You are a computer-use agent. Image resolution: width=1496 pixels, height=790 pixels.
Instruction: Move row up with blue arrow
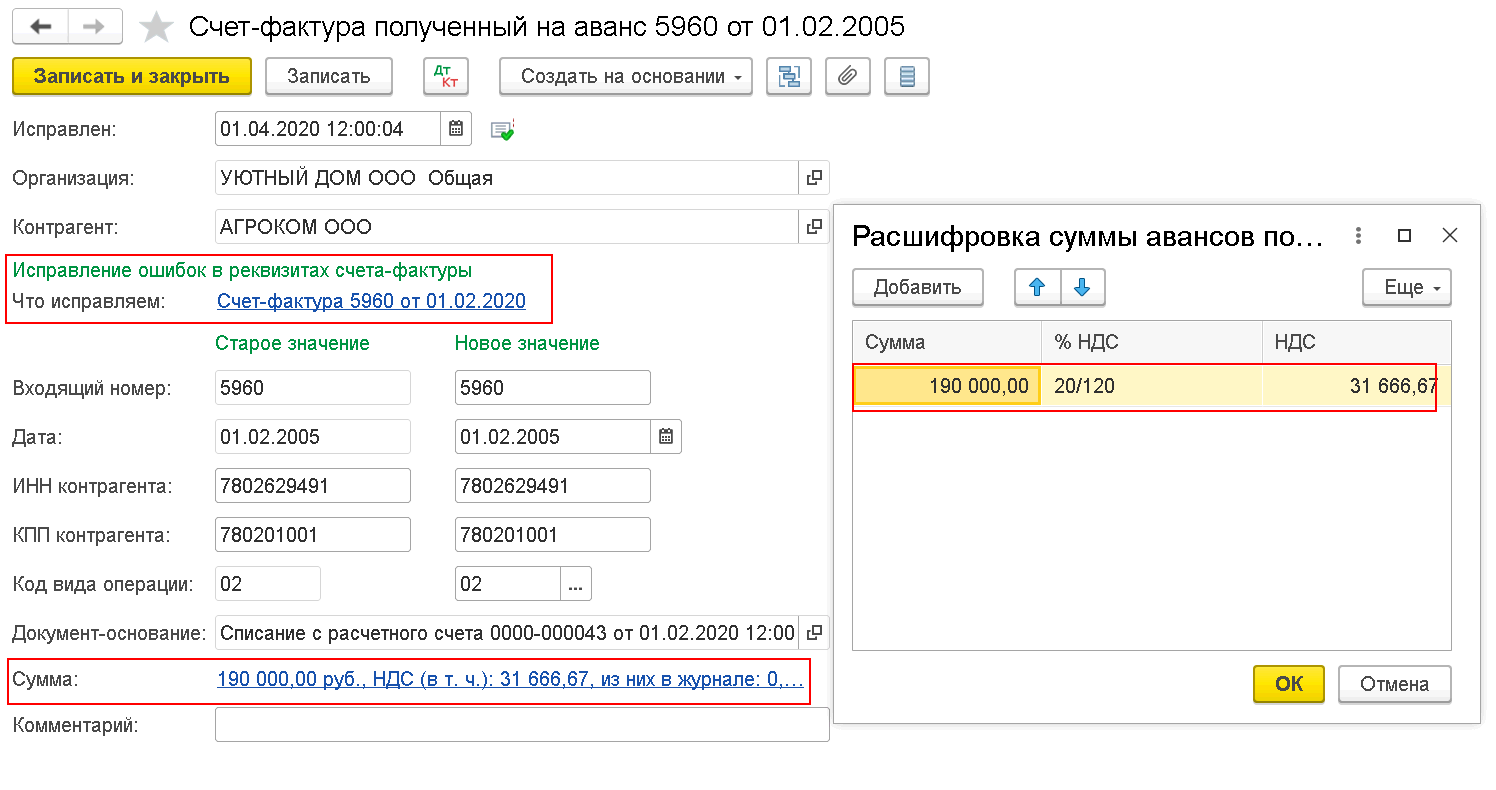pyautogui.click(x=1037, y=288)
